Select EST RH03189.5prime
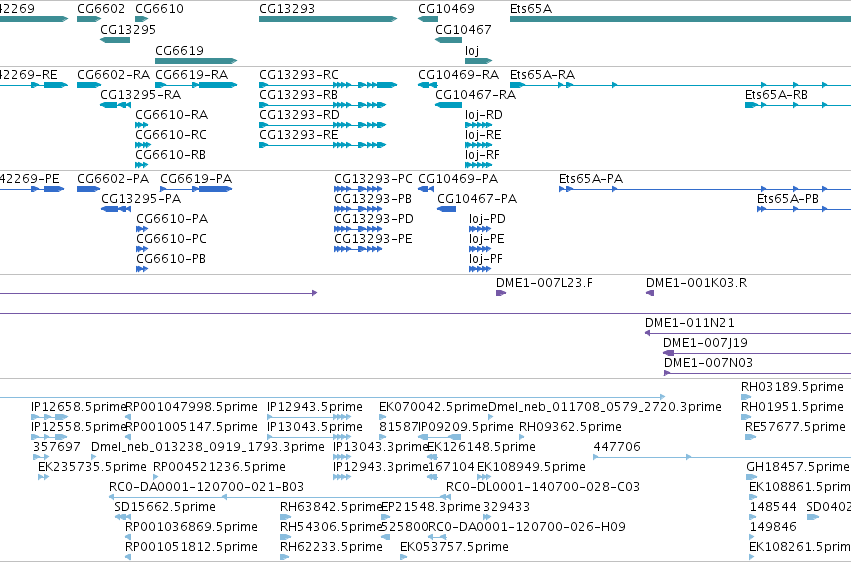This screenshot has width=851, height=562. (x=746, y=398)
